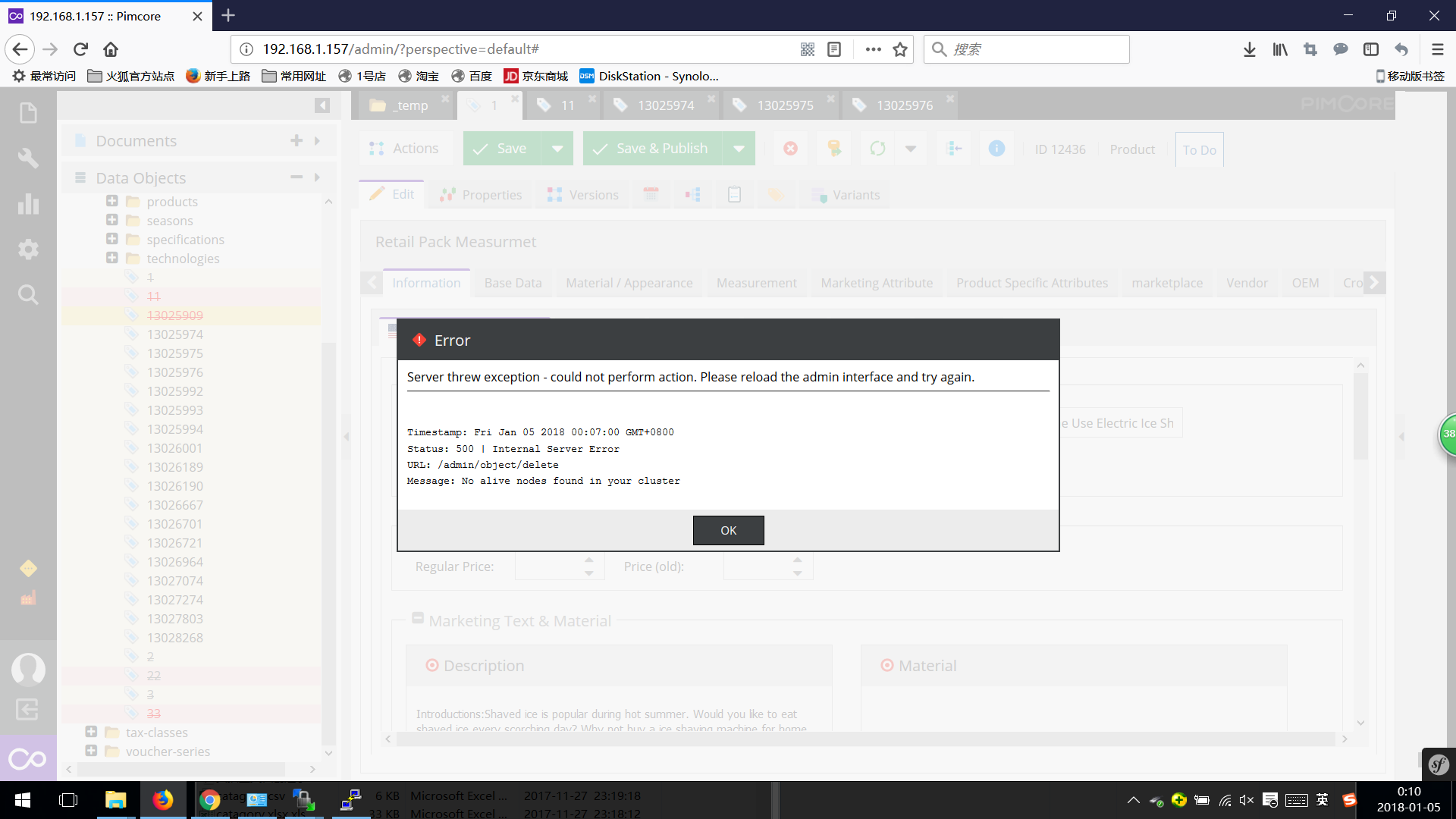Click the Symfony debug icon
Screen dimensions: 1456x819
click(x=1439, y=764)
